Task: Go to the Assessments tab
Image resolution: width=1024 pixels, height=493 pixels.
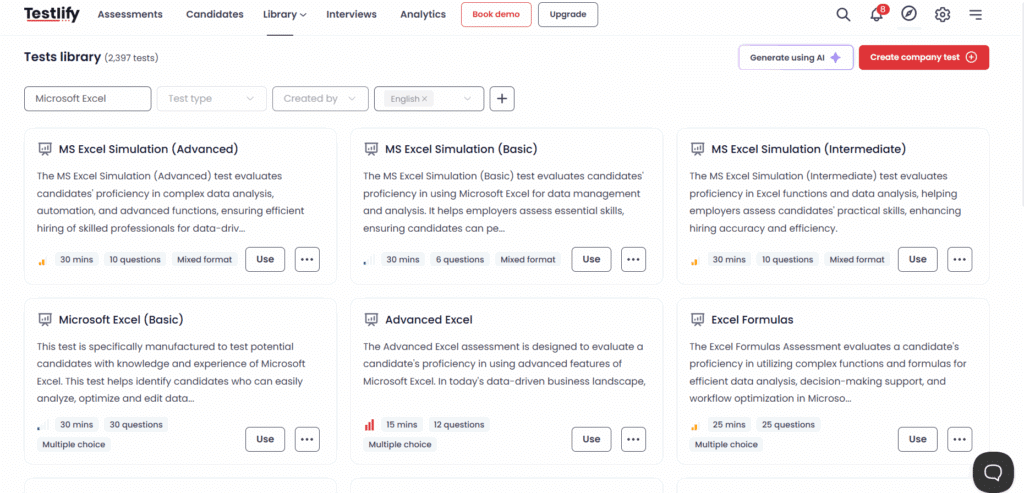Action: [130, 14]
